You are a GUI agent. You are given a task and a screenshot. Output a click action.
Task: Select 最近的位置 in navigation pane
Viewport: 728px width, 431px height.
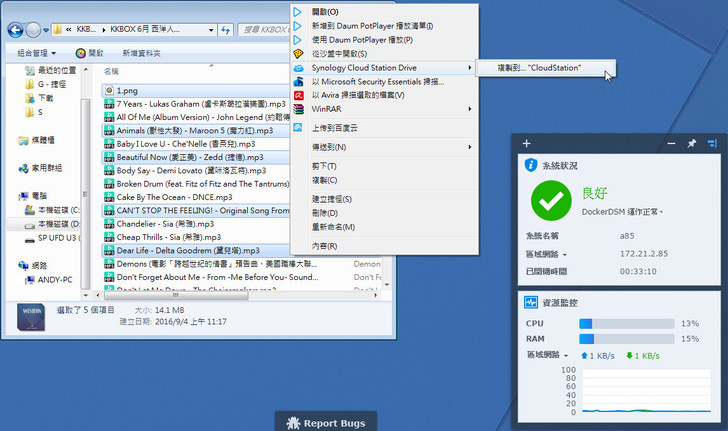tap(51, 70)
